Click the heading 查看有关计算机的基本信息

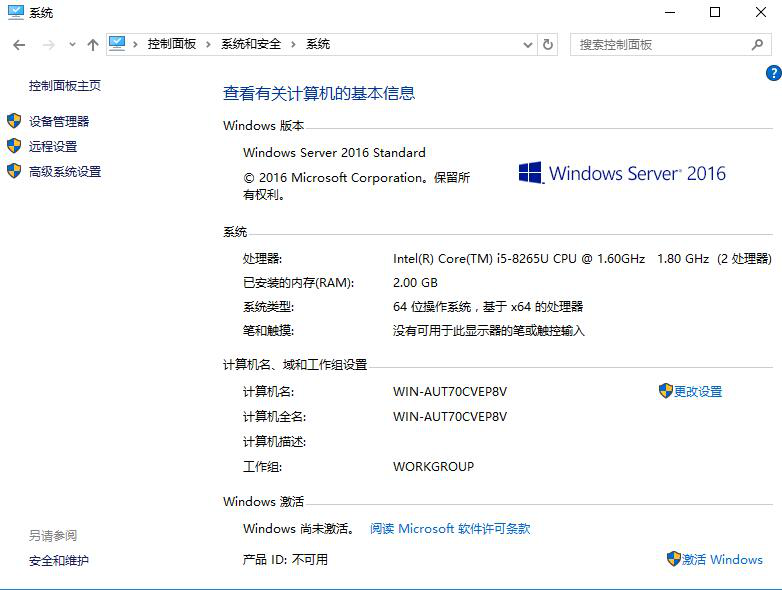(319, 93)
